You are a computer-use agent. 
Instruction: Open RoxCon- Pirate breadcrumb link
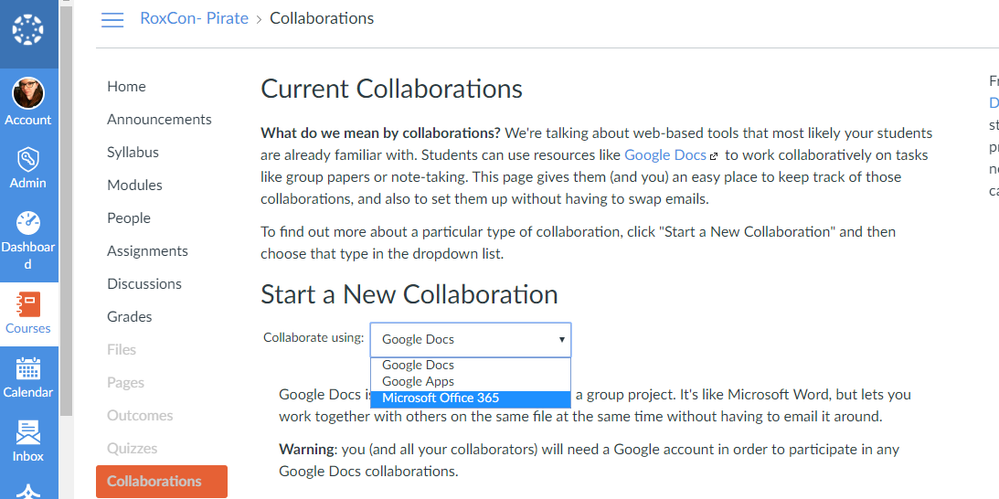pos(194,18)
